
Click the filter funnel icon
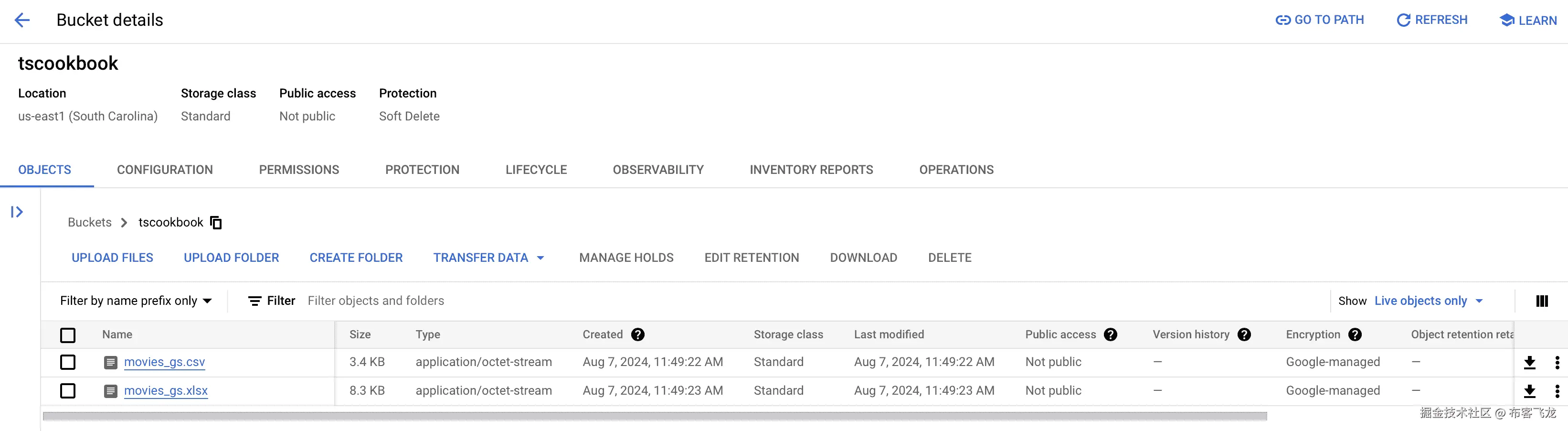255,301
